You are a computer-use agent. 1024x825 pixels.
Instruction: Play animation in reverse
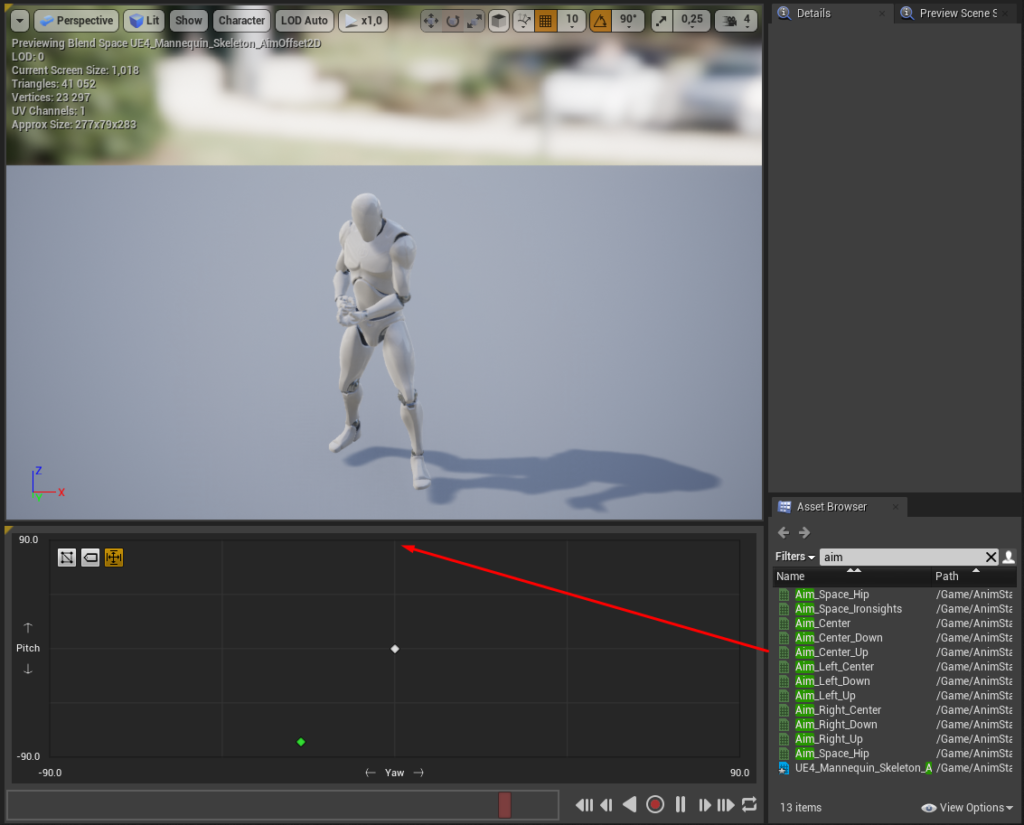click(630, 805)
